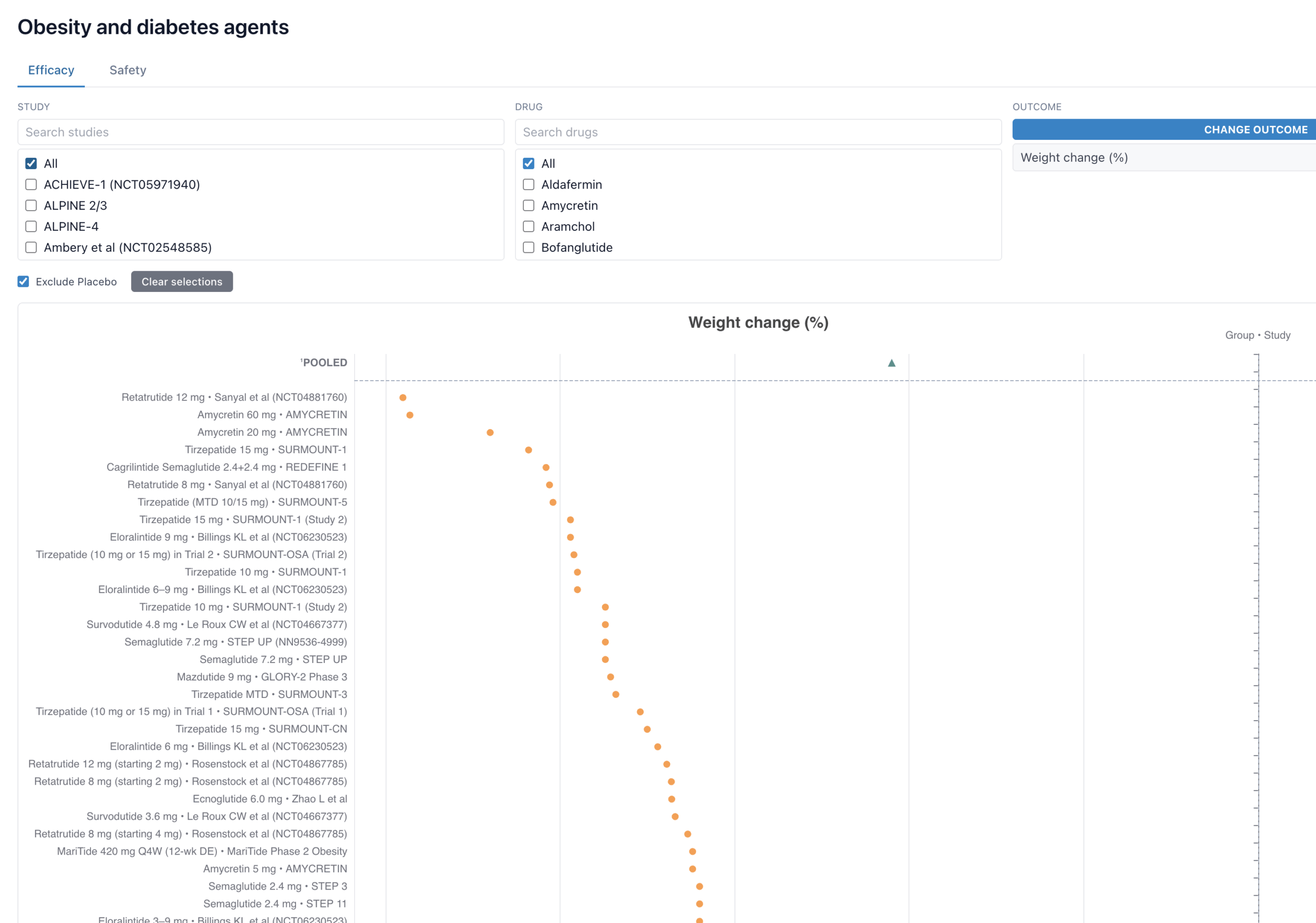Click the Tirzepatide 15 mg SURMOUNT-CN dot
The image size is (1316, 923).
pyautogui.click(x=647, y=729)
